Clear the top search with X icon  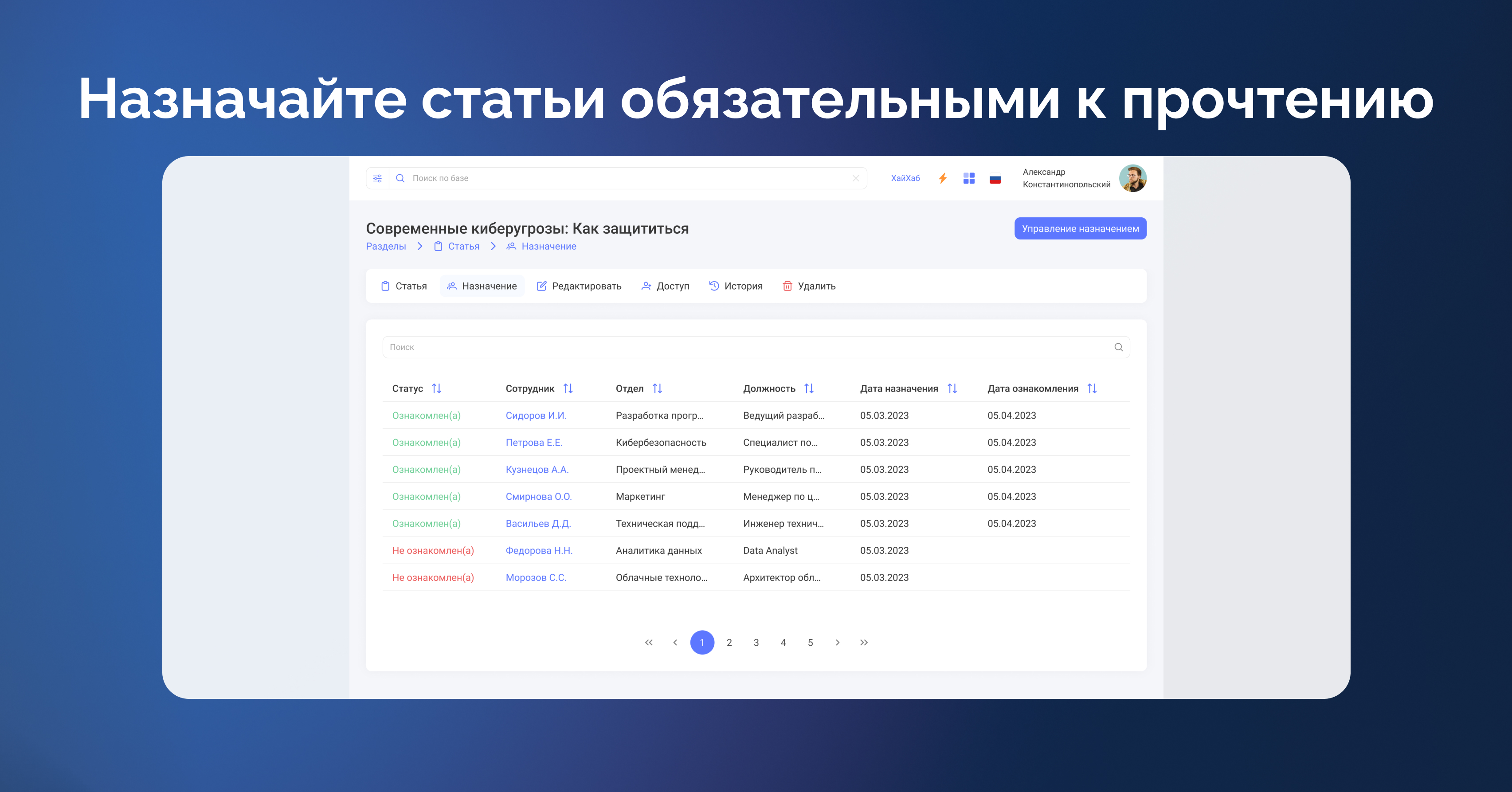[856, 178]
